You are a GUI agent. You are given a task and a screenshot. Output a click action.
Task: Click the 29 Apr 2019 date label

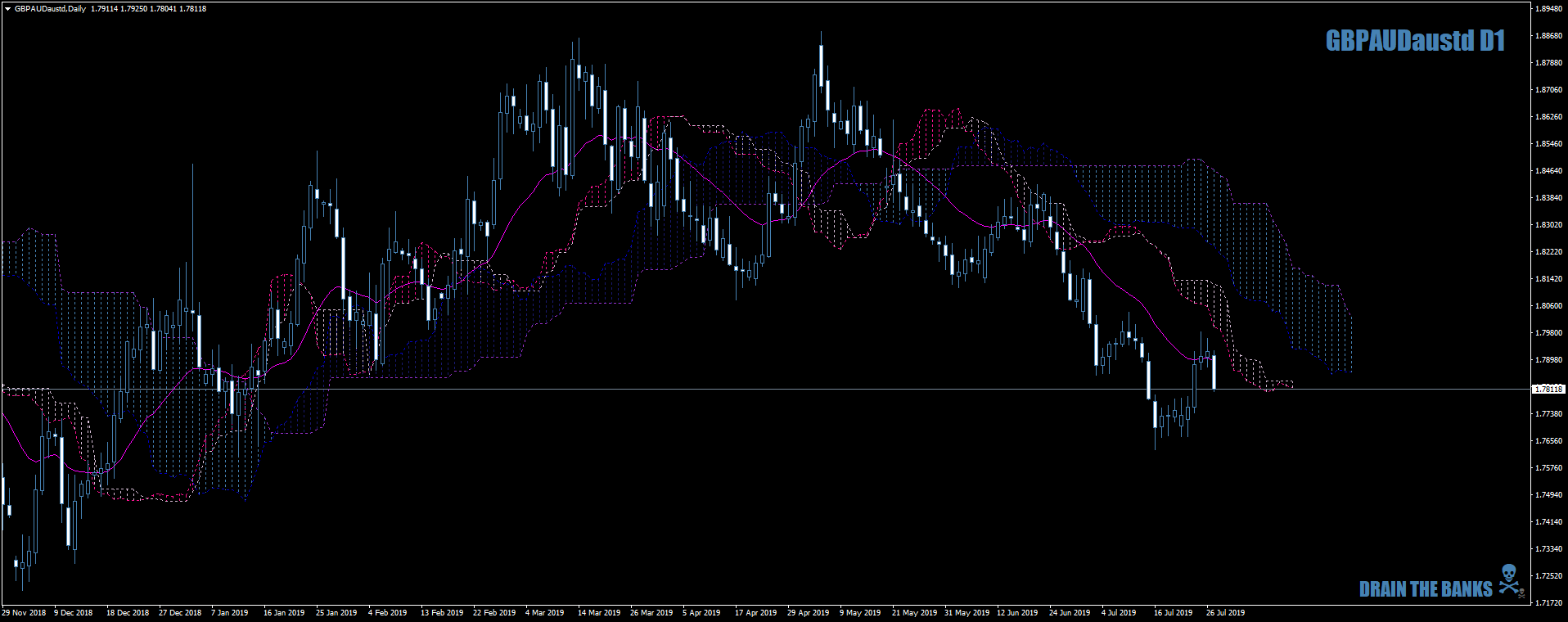click(809, 613)
